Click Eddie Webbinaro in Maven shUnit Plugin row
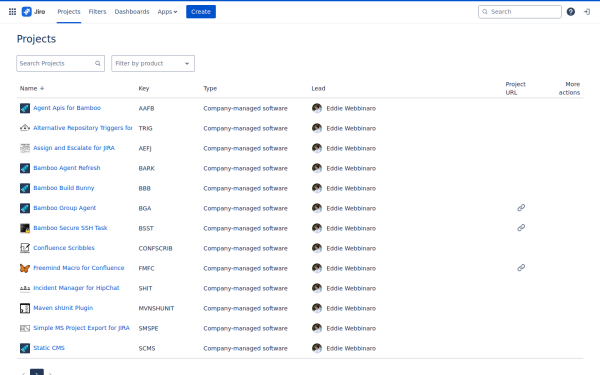This screenshot has width=600, height=375. coord(351,308)
